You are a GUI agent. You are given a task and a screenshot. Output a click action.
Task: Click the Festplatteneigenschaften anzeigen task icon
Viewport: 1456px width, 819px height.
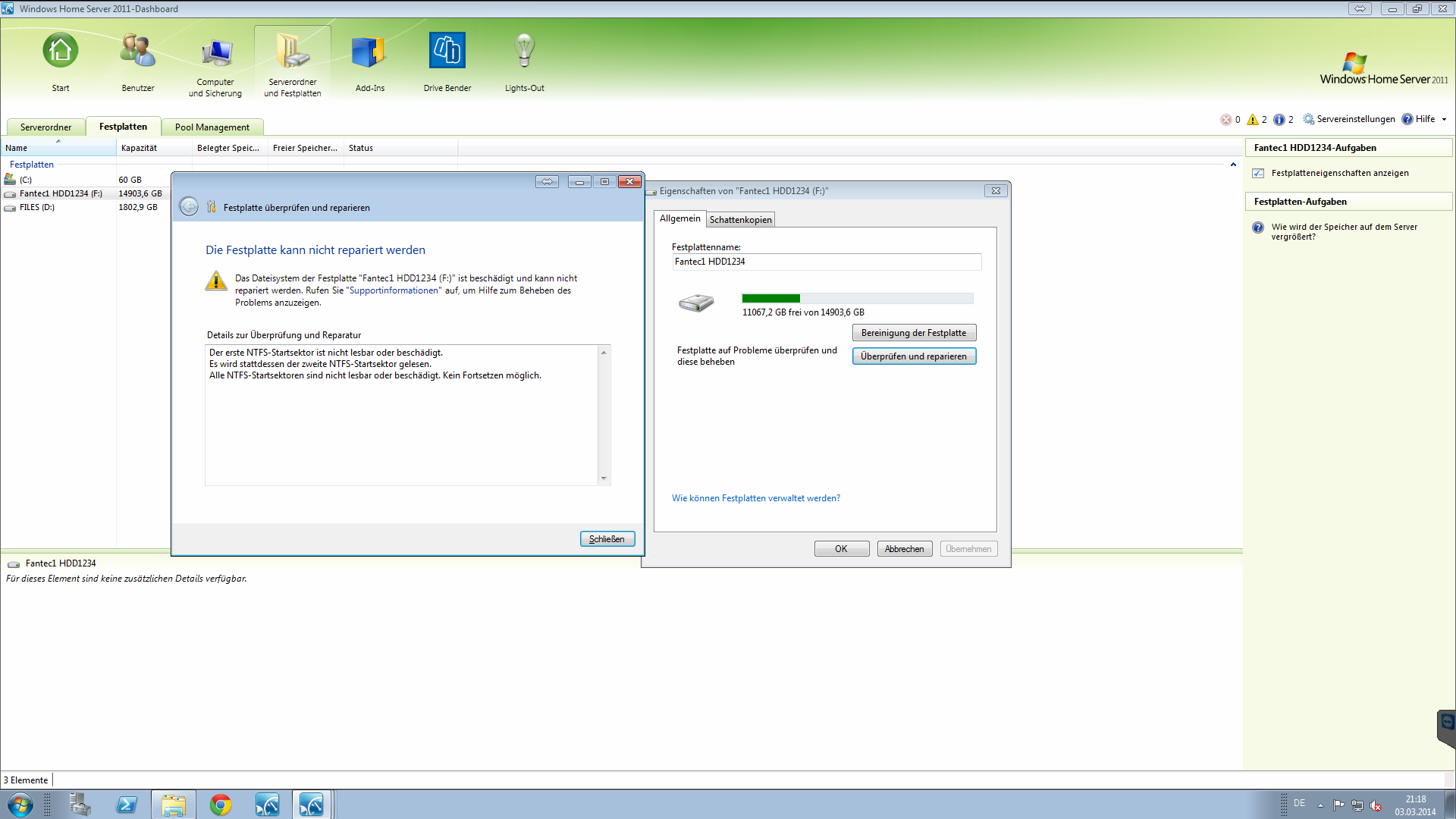(x=1258, y=174)
